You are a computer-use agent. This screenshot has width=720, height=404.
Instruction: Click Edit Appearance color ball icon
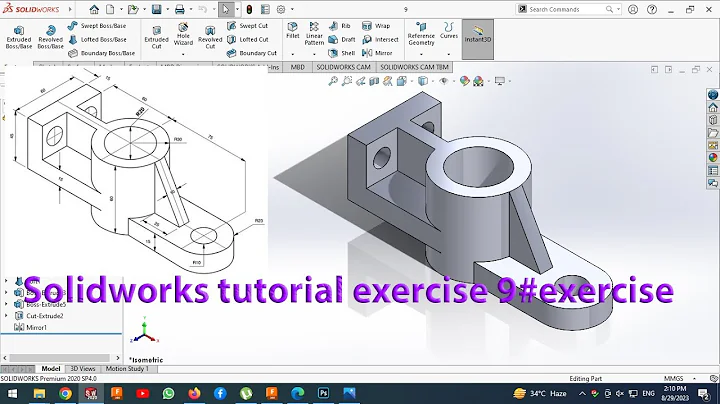coord(465,81)
